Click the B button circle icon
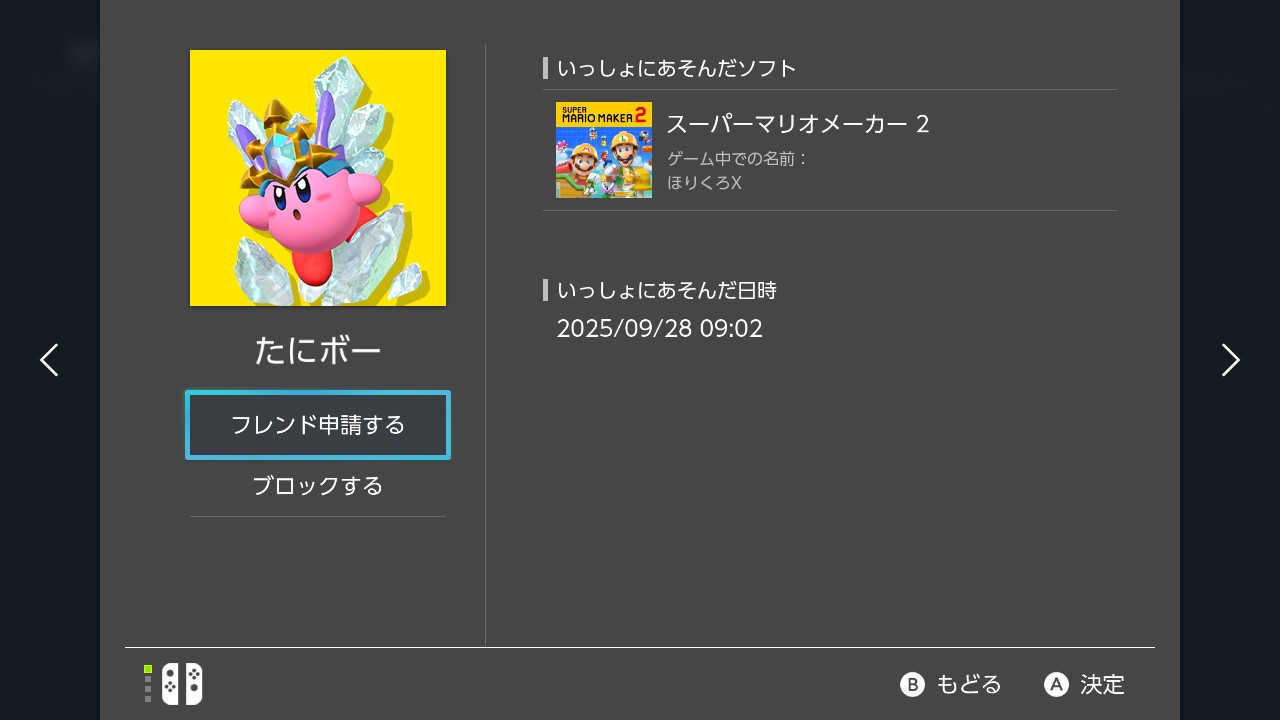The width and height of the screenshot is (1280, 720). [912, 684]
